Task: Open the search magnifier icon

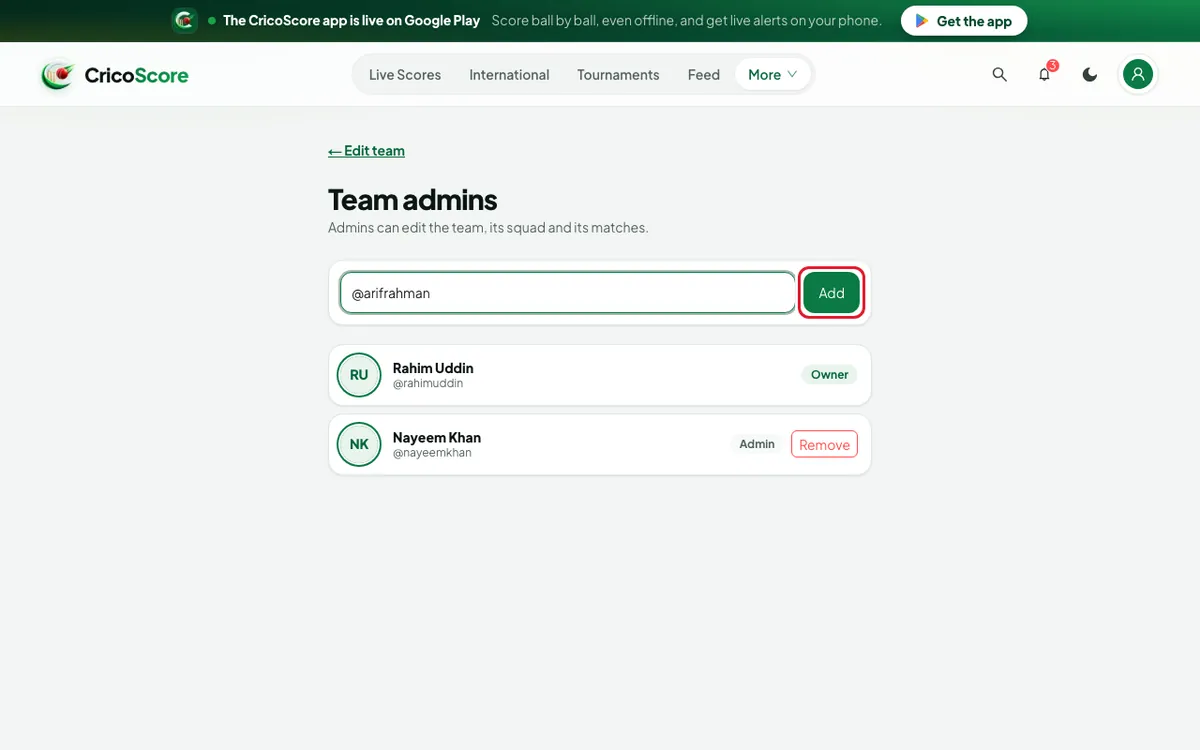Action: click(999, 75)
